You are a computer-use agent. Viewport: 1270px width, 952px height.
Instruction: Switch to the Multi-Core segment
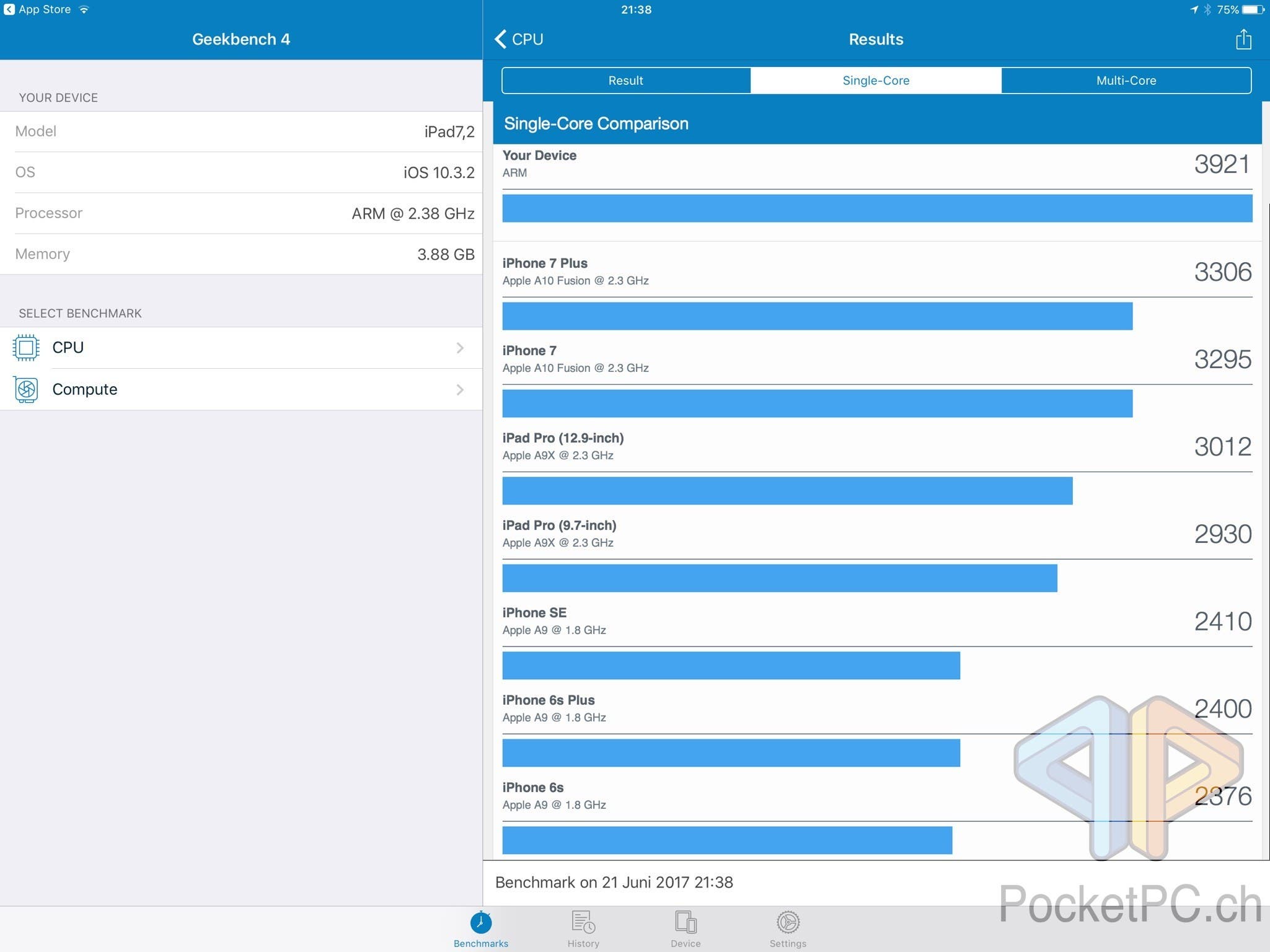[x=1126, y=81]
